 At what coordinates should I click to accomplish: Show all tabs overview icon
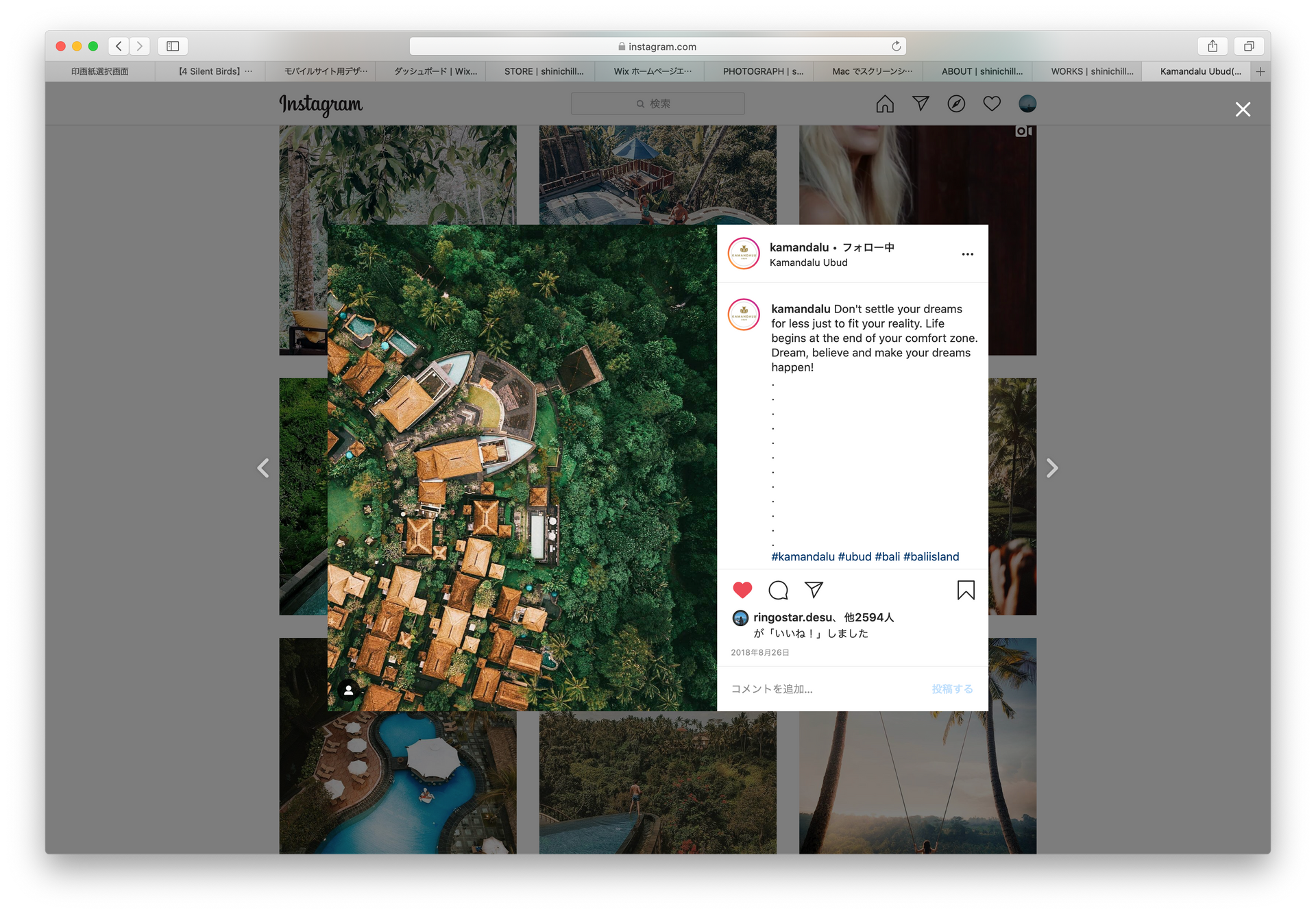pyautogui.click(x=1249, y=46)
